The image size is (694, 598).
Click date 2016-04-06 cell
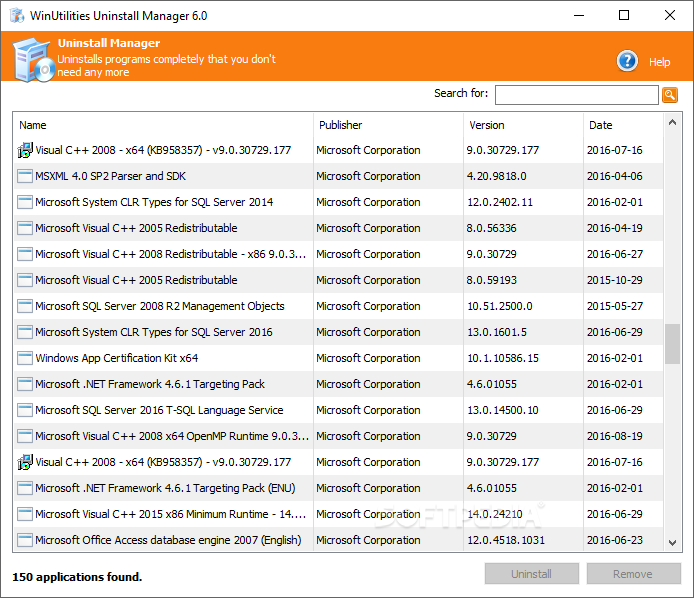click(614, 176)
